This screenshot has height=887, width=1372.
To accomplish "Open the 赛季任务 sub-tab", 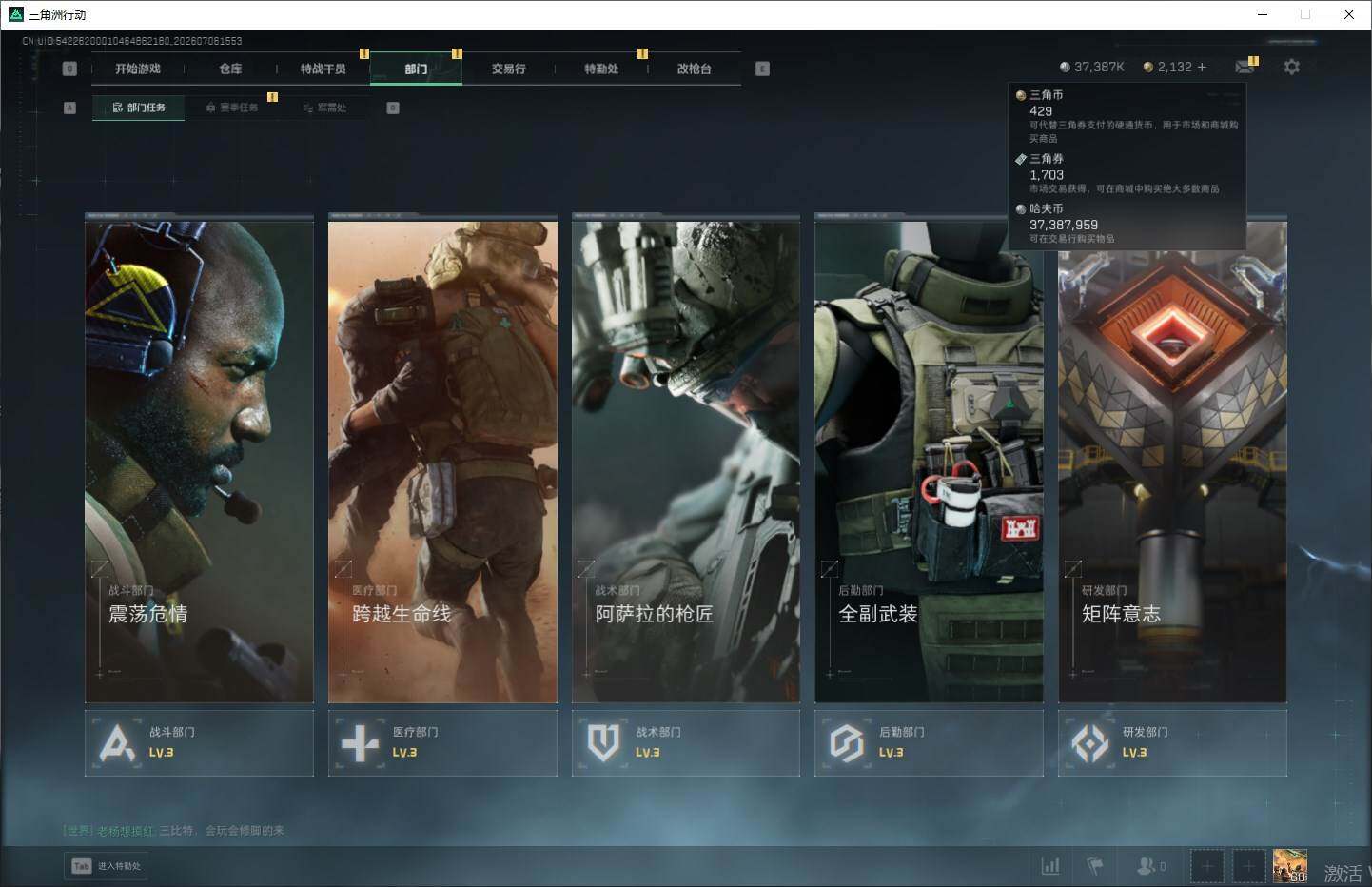I will point(231,108).
